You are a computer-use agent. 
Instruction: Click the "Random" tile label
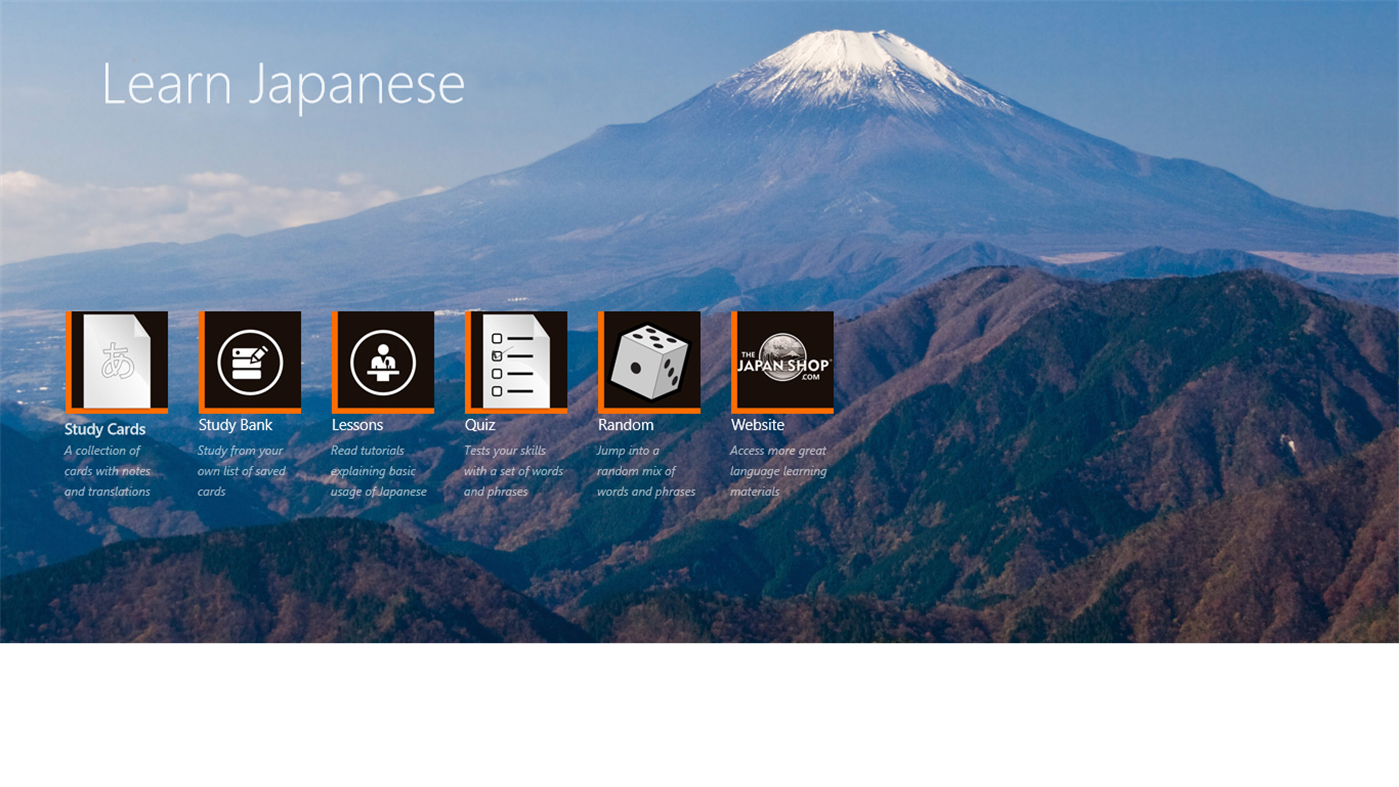(625, 425)
